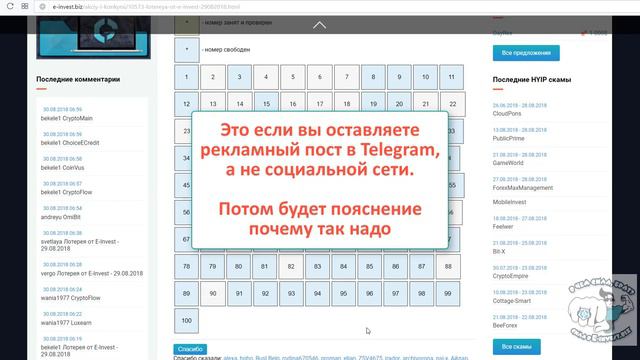
Task: Open Все скамы button
Action: [x=517, y=347]
